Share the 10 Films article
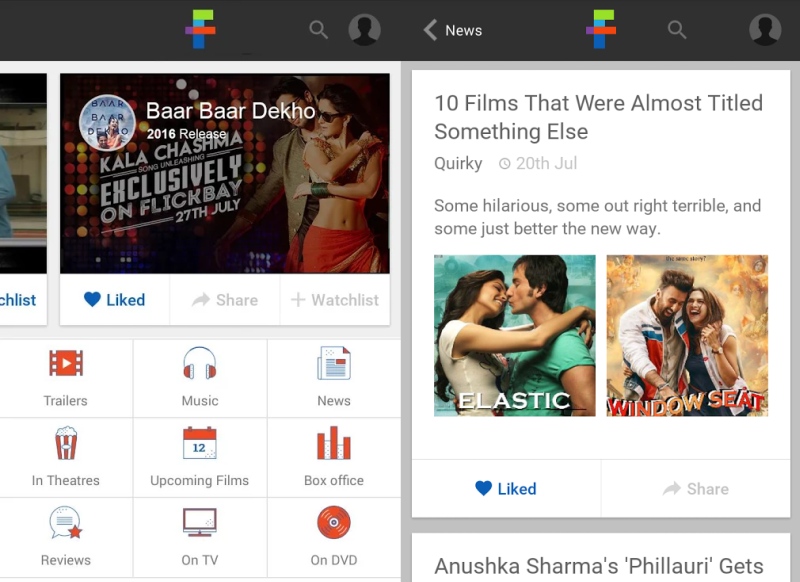 pos(696,489)
